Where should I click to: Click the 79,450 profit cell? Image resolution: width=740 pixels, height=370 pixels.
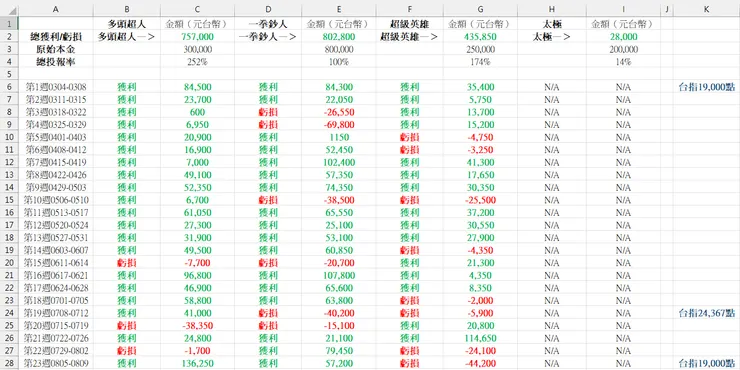point(338,351)
